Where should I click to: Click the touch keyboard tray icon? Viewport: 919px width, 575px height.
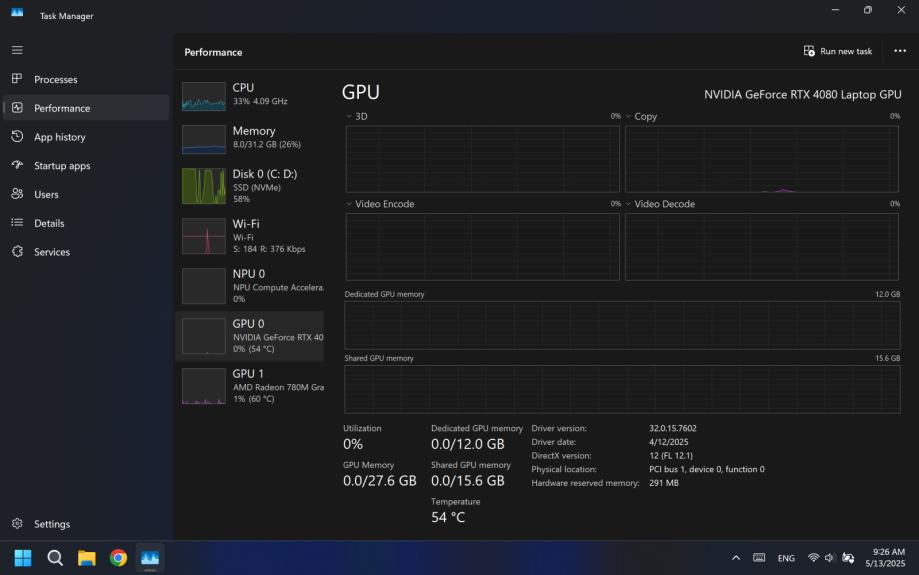pyautogui.click(x=759, y=557)
